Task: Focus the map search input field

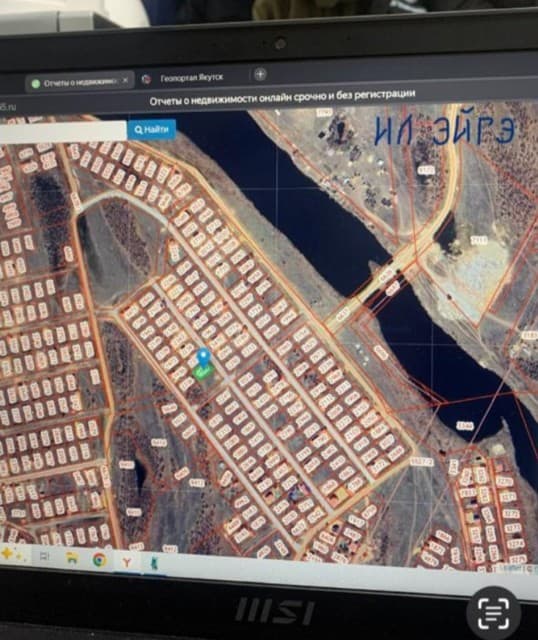Action: click(x=62, y=133)
